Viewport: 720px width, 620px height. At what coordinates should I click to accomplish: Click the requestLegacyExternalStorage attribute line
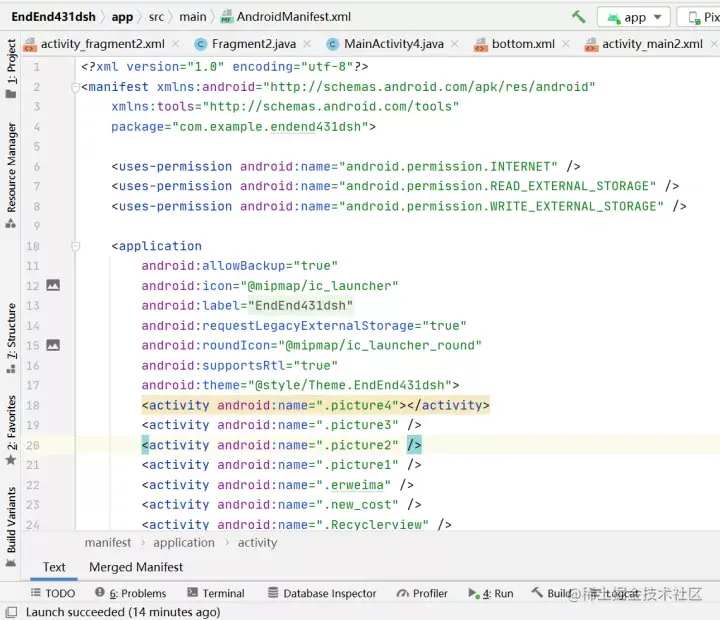(x=304, y=326)
